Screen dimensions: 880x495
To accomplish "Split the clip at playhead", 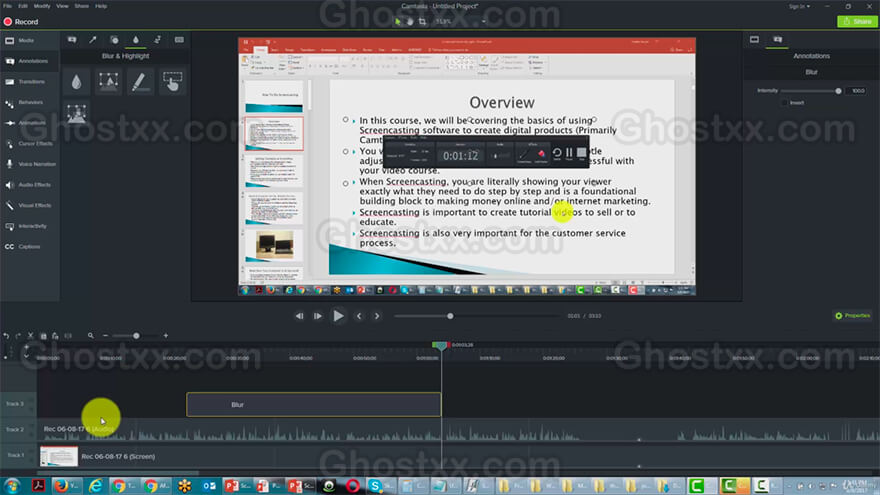I will (x=68, y=336).
